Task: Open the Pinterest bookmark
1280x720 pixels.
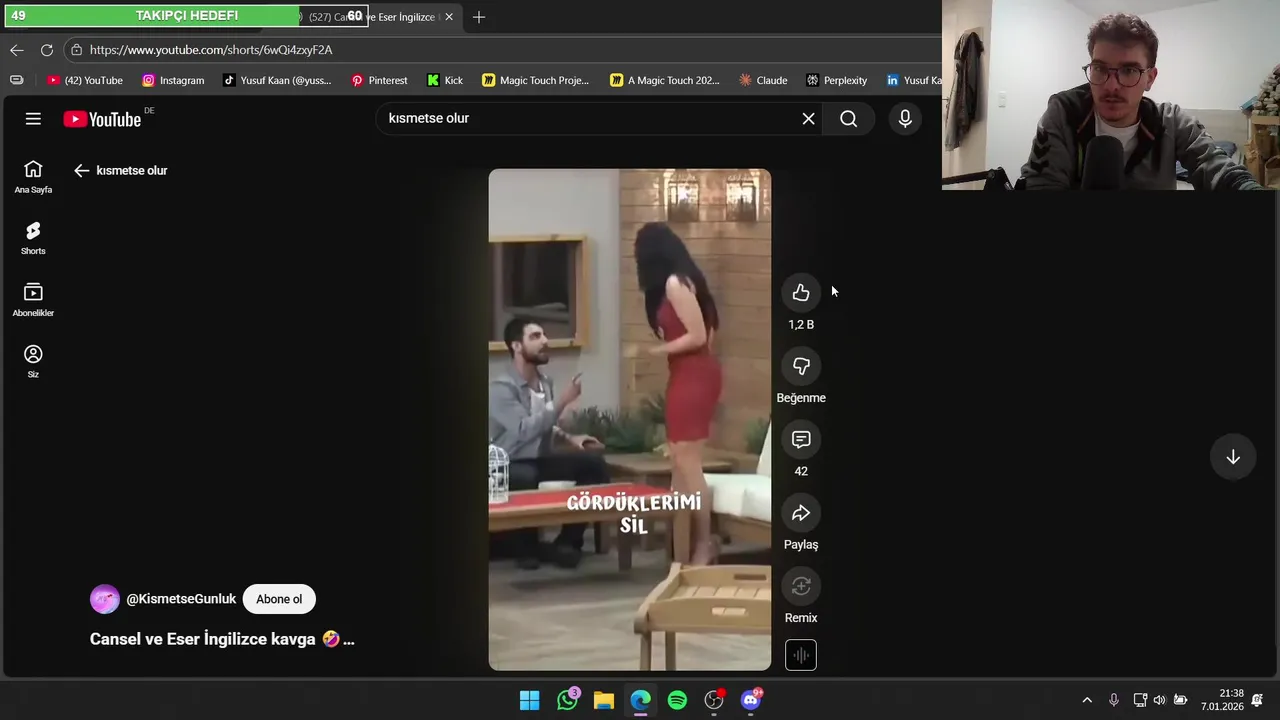Action: [x=379, y=80]
